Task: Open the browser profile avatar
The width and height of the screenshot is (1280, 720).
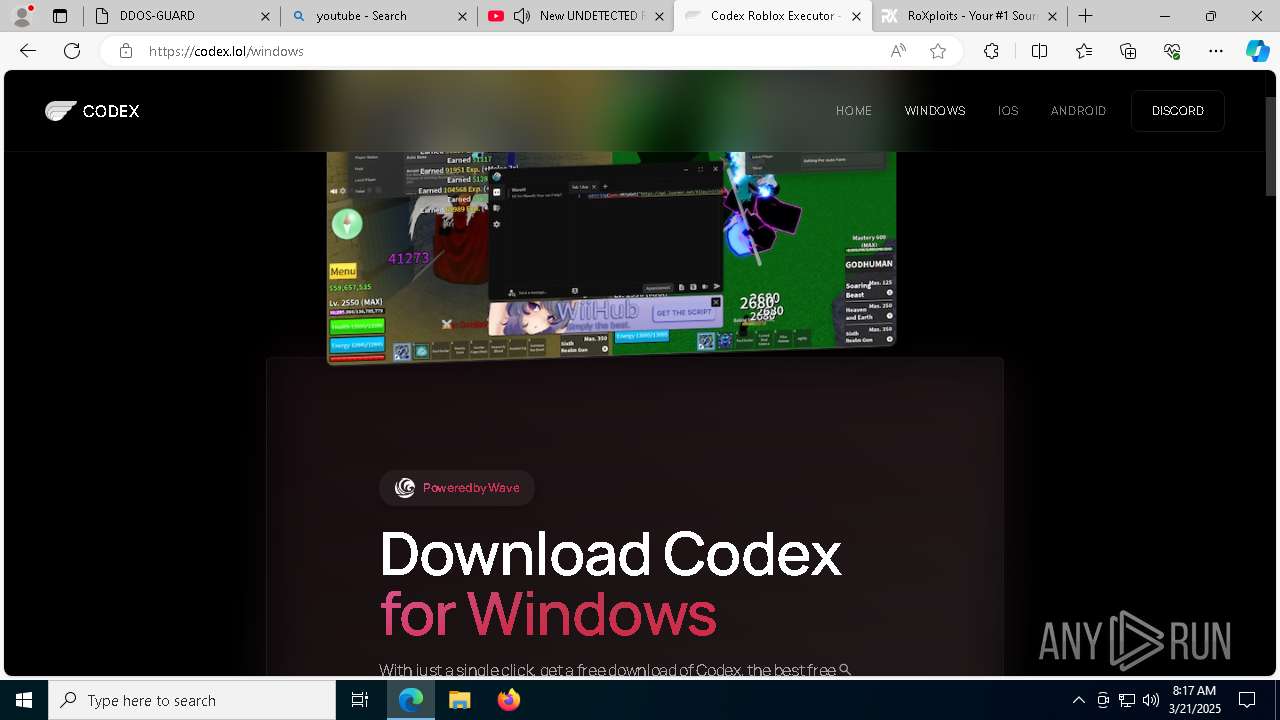Action: (22, 16)
